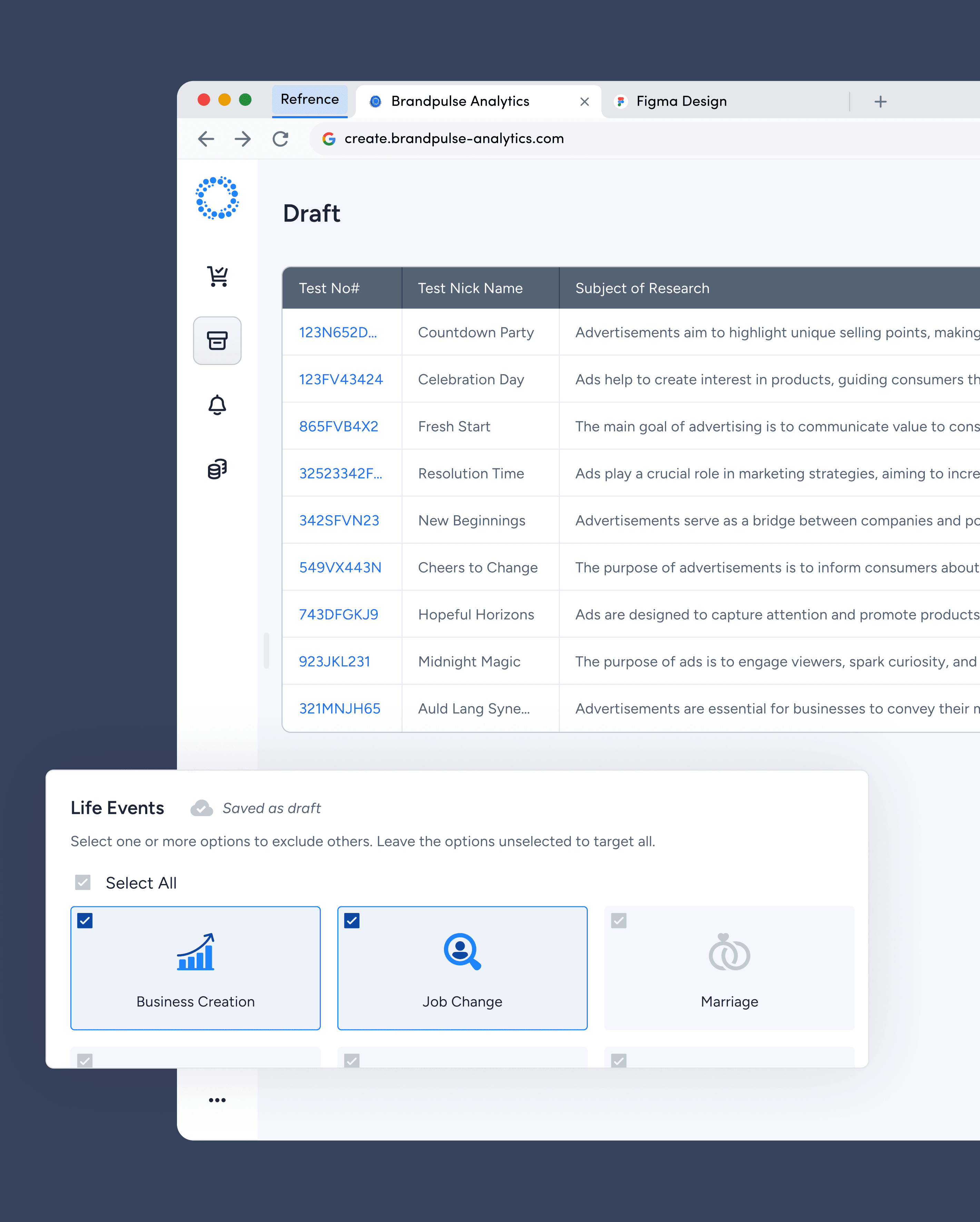
Task: Uncheck the Job Change checkbox
Action: pos(352,921)
